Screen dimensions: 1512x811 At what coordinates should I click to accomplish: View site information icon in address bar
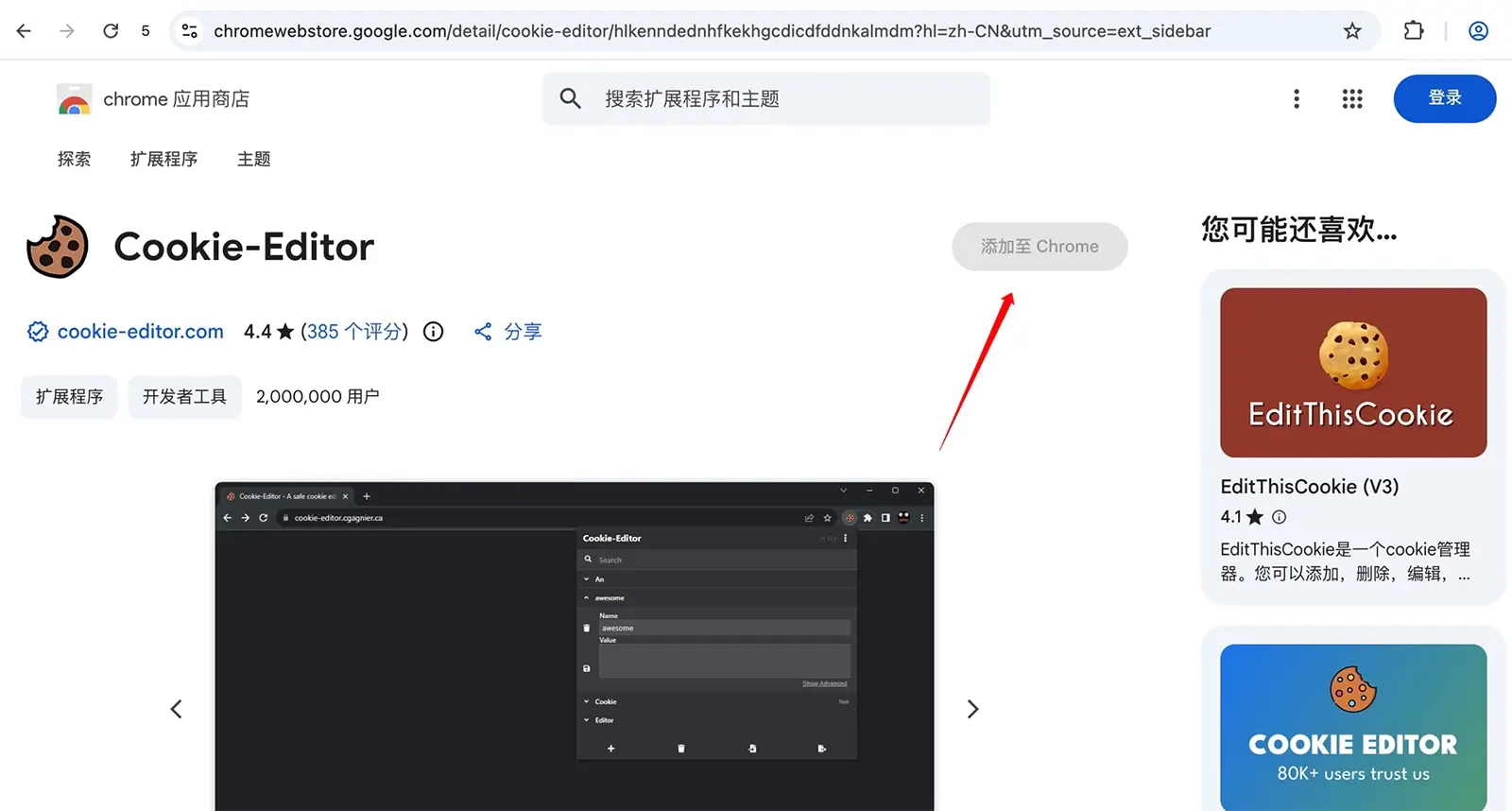coord(190,31)
